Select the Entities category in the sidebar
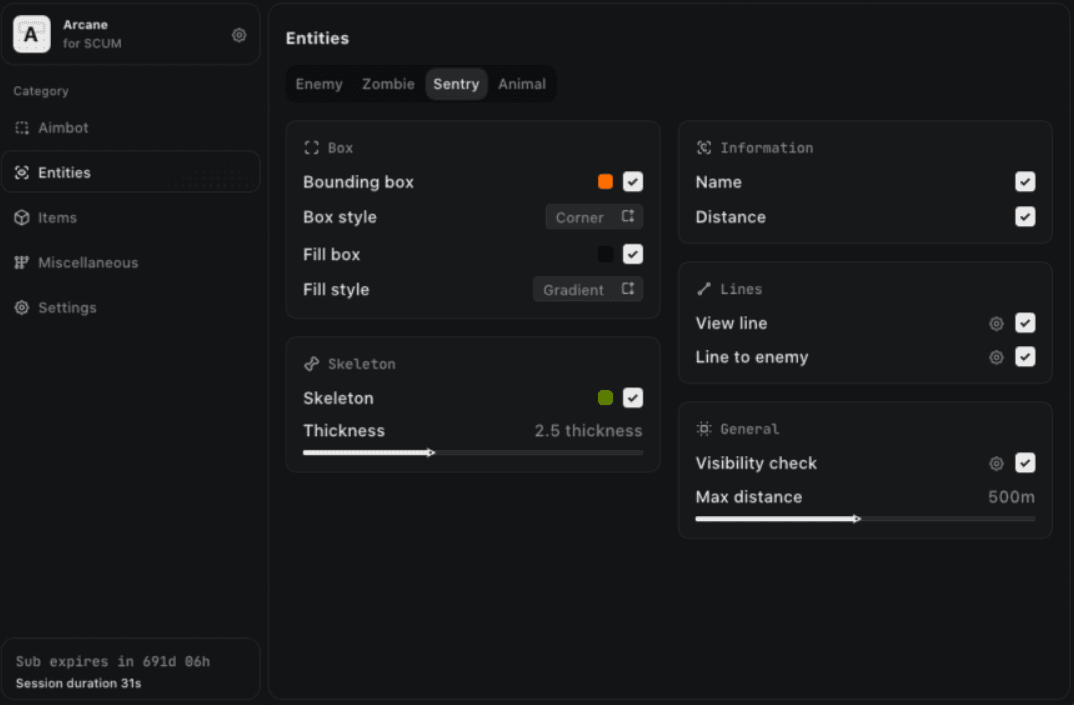Screen dimensions: 1074x705 64,173
